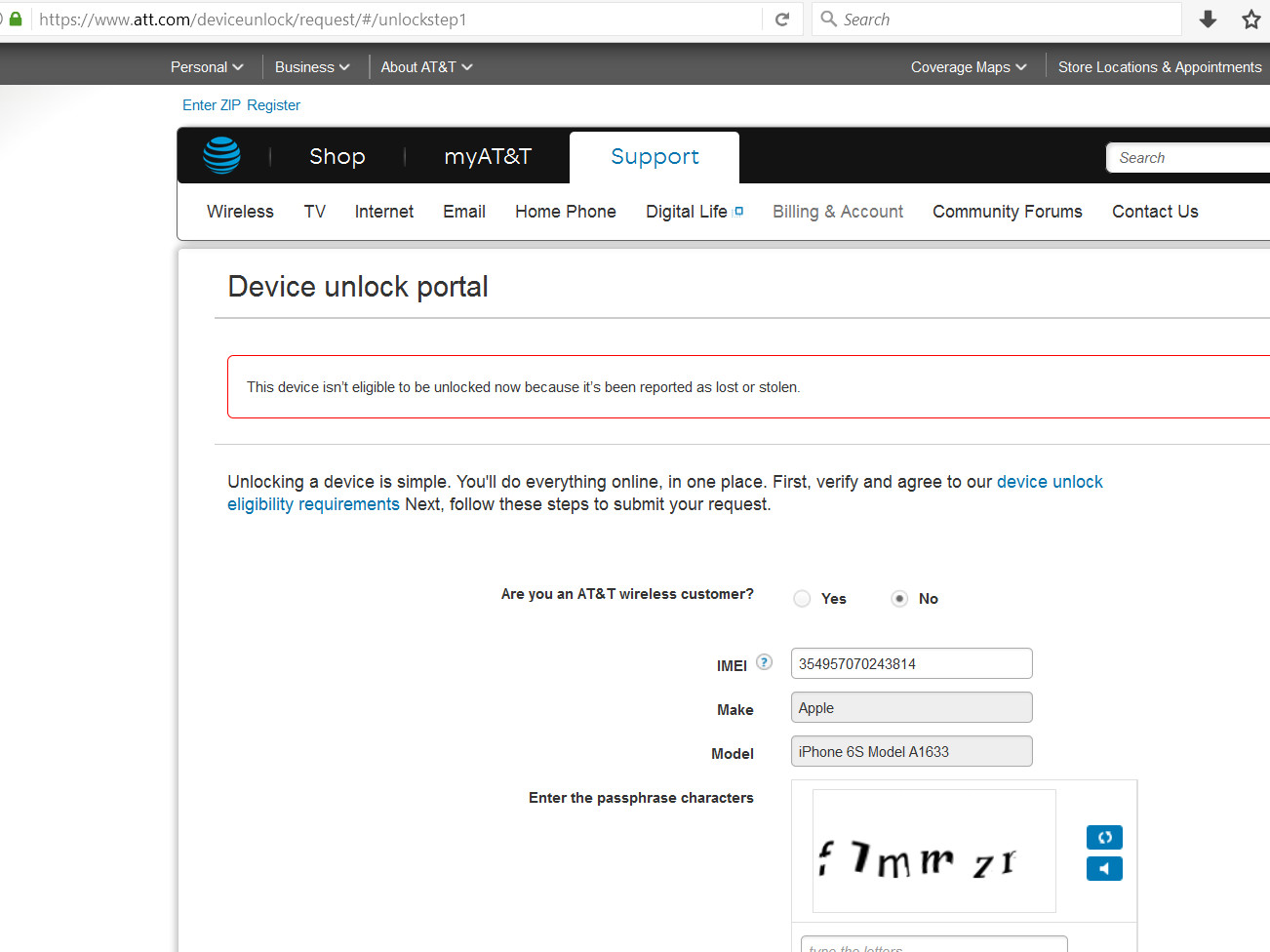Click into the IMEI number field

(911, 663)
